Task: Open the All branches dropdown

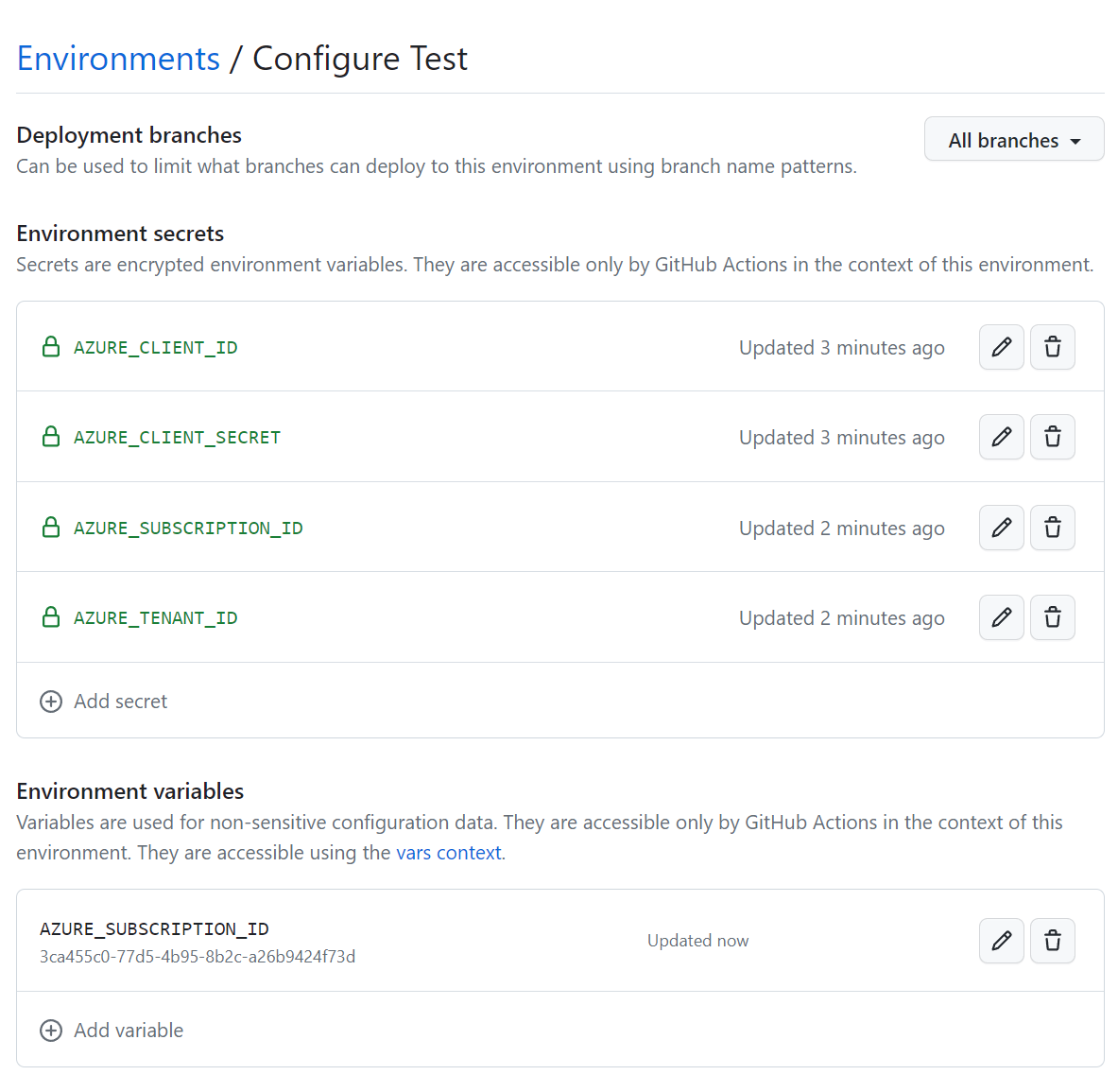Action: click(x=1014, y=140)
